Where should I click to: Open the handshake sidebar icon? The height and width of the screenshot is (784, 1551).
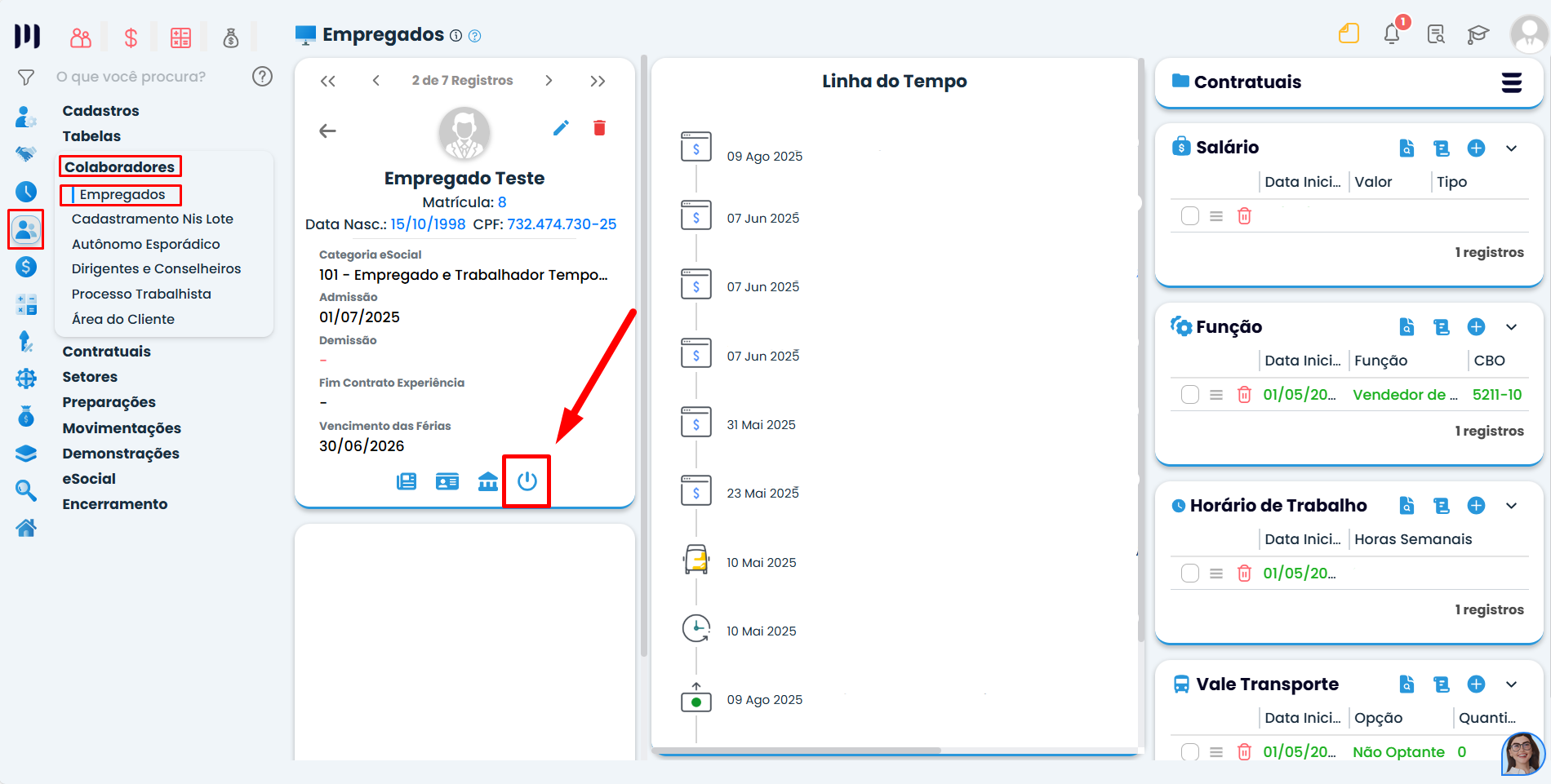(26, 154)
